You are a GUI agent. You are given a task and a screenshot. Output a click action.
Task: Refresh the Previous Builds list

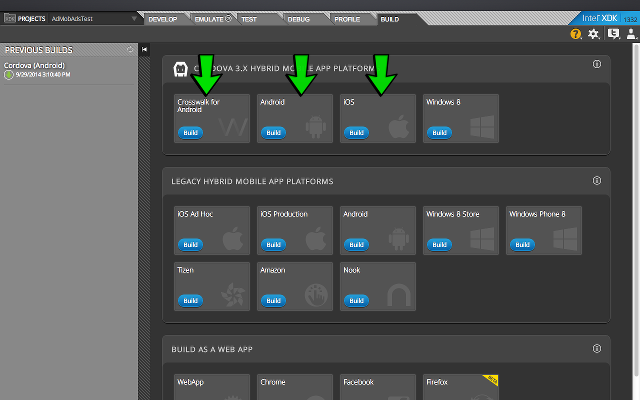(130, 50)
